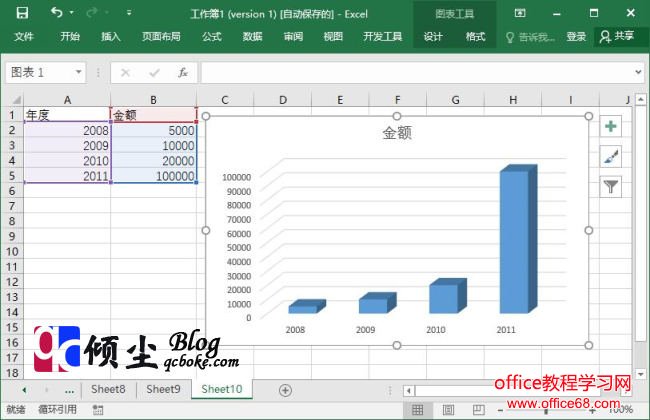Select row 6 header

(x=12, y=191)
